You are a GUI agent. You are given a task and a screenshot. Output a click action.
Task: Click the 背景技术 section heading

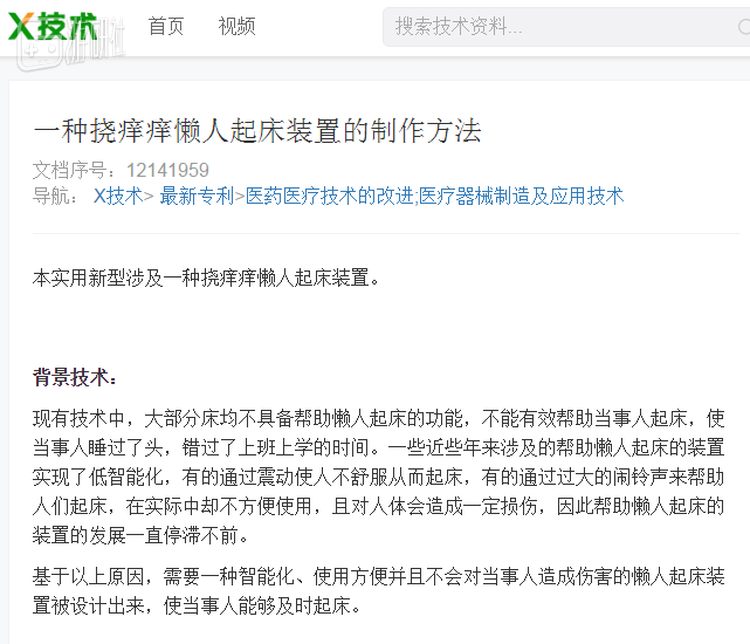click(x=75, y=377)
